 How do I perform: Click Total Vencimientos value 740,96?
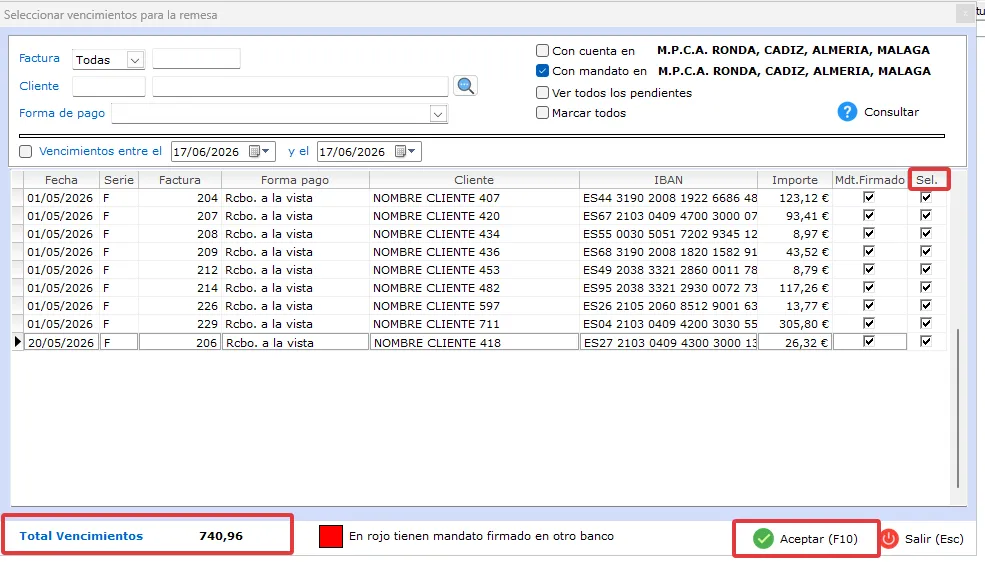click(x=220, y=536)
